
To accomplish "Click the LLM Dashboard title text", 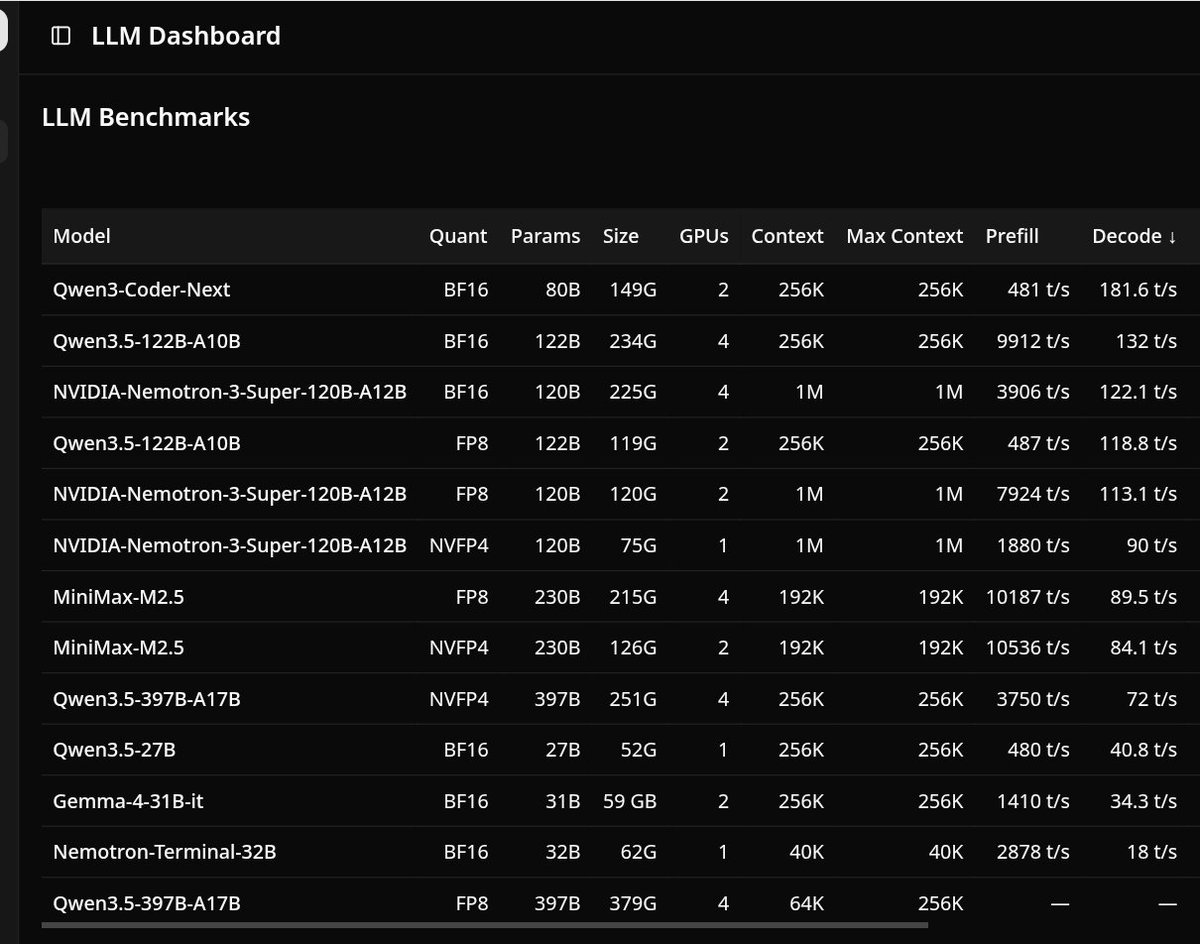I will coord(186,36).
